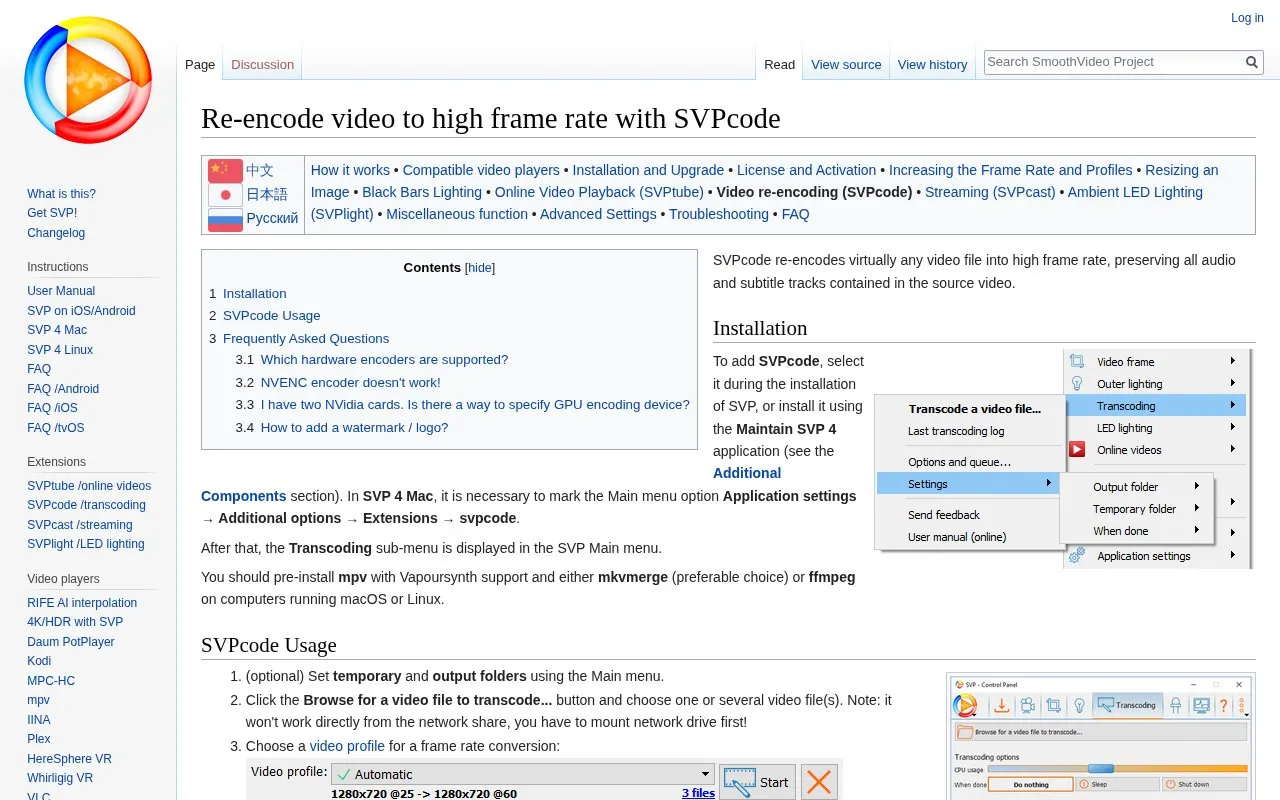This screenshot has width=1280, height=800.
Task: Open 'Which hardware encoders are supported?' link
Action: click(384, 360)
